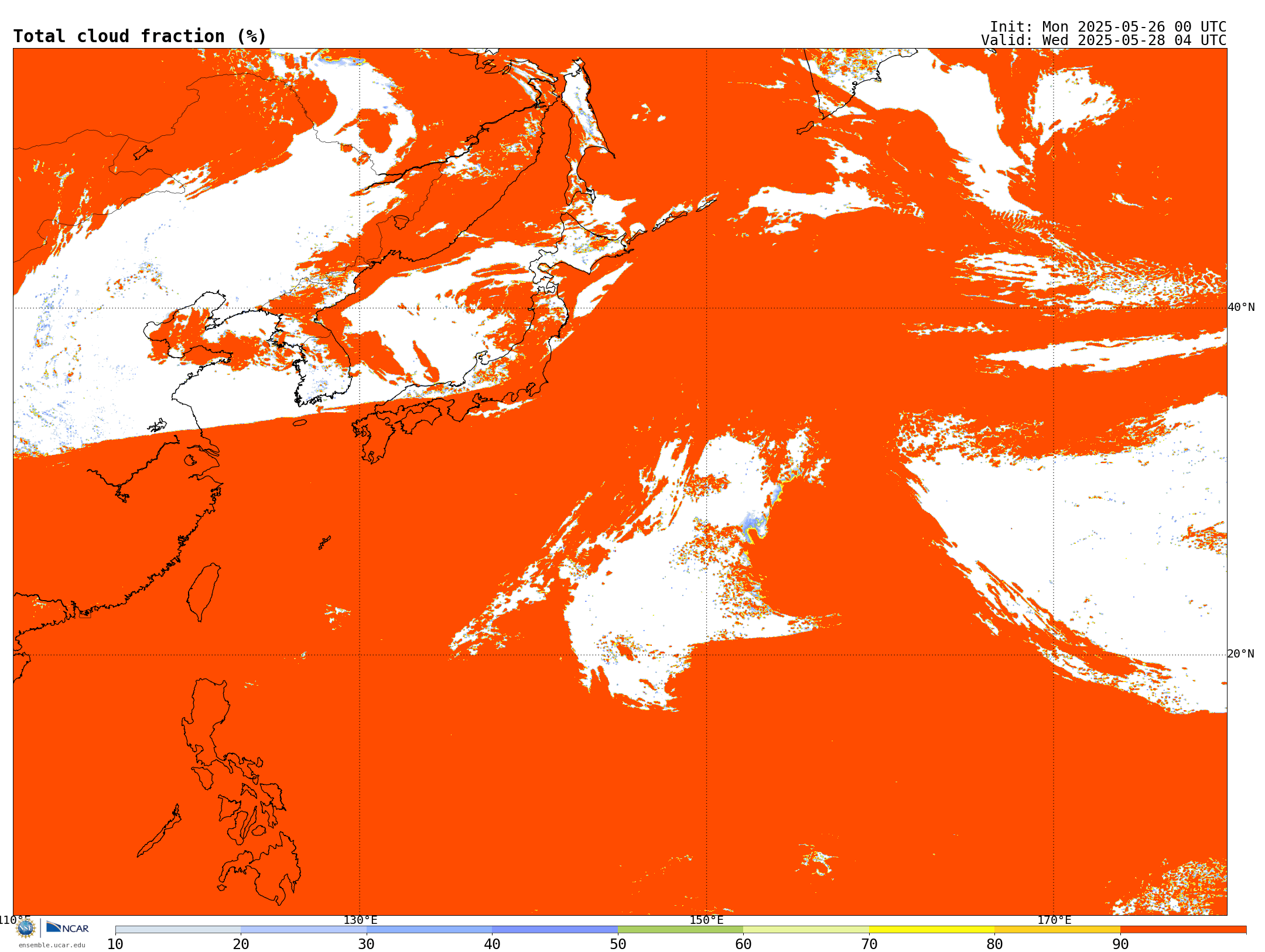Click the colorbar tick label 20
This screenshot has height=952, width=1265.
point(241,944)
